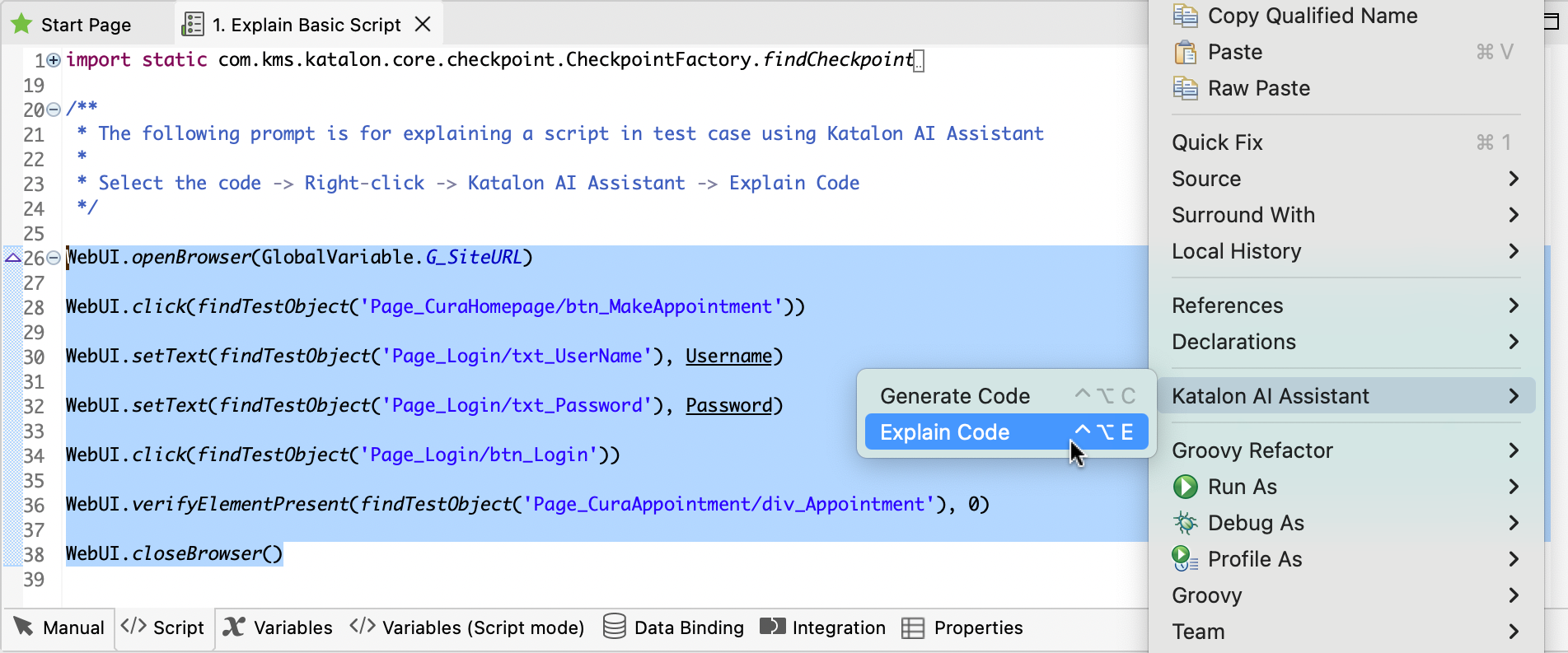The width and height of the screenshot is (1568, 653).
Task: Click WebUI.closeBrowser() on line 38
Action: point(174,554)
